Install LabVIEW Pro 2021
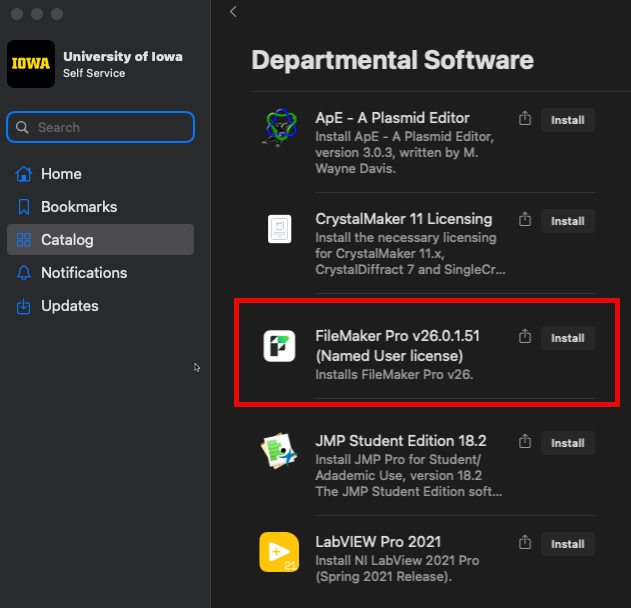This screenshot has width=631, height=608. (568, 544)
